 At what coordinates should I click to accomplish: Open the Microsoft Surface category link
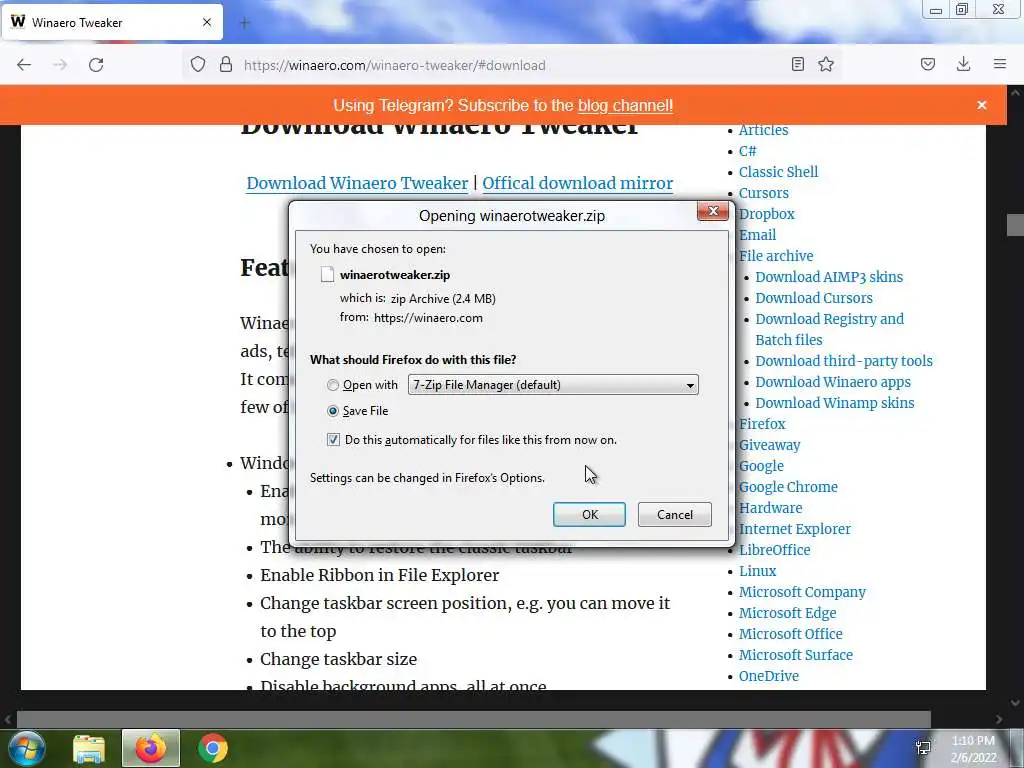click(795, 655)
